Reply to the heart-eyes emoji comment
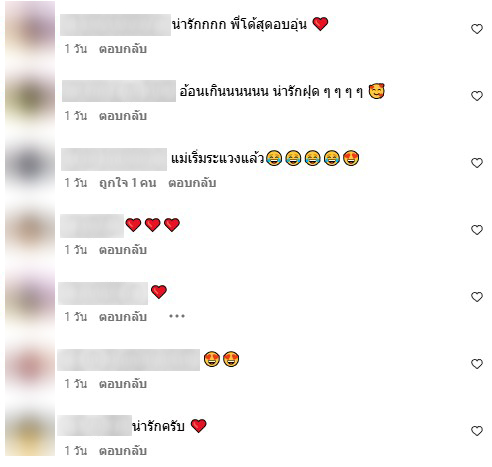Image resolution: width=492 pixels, height=467 pixels. pyautogui.click(x=123, y=384)
